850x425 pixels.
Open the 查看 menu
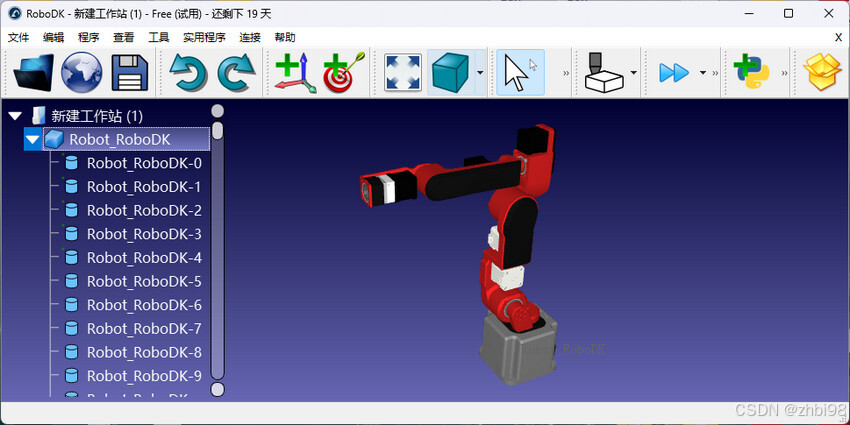[124, 37]
